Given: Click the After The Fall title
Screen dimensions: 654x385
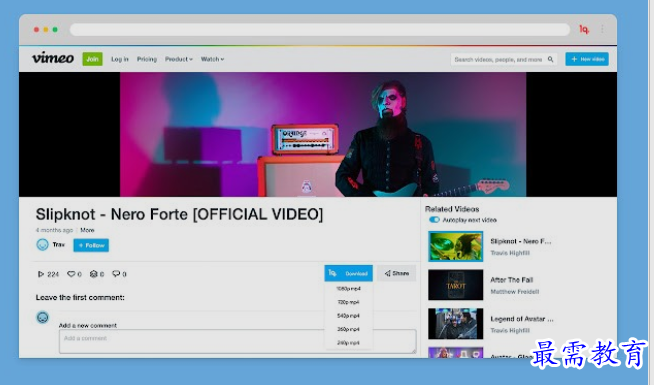Looking at the screenshot, I should tap(512, 280).
